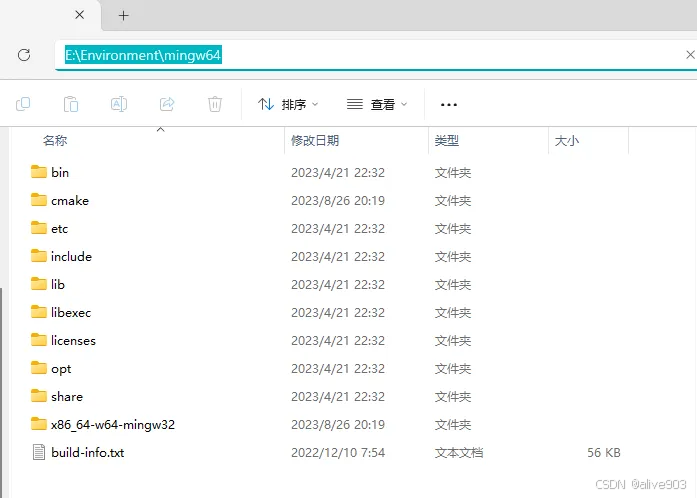This screenshot has height=498, width=697.
Task: Click the folder name share
Action: tap(67, 397)
